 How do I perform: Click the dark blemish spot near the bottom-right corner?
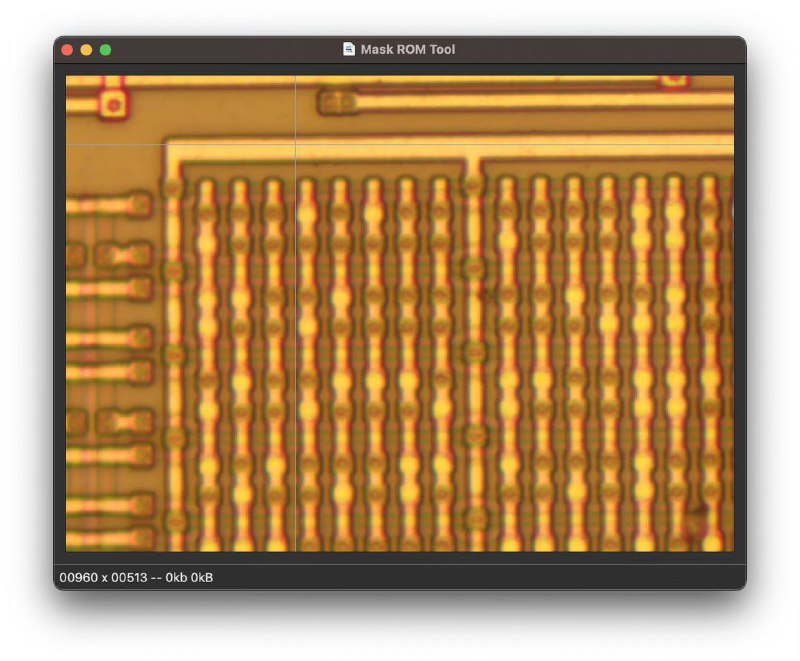[x=697, y=517]
